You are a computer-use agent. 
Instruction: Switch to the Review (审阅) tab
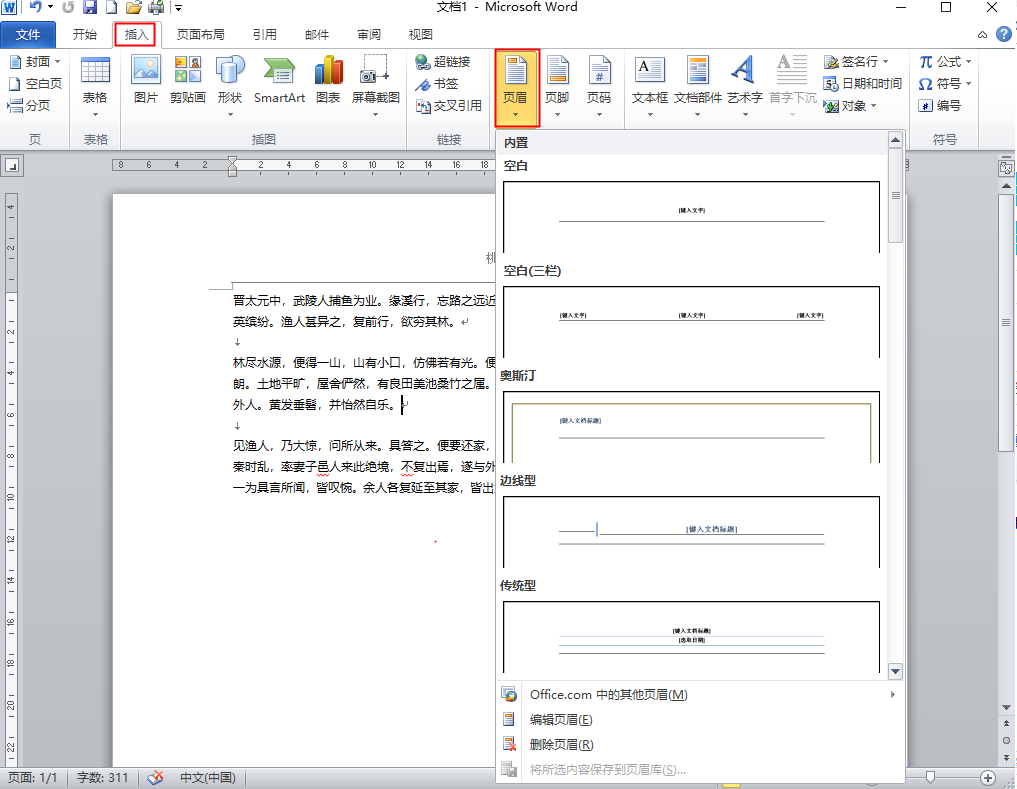(369, 34)
